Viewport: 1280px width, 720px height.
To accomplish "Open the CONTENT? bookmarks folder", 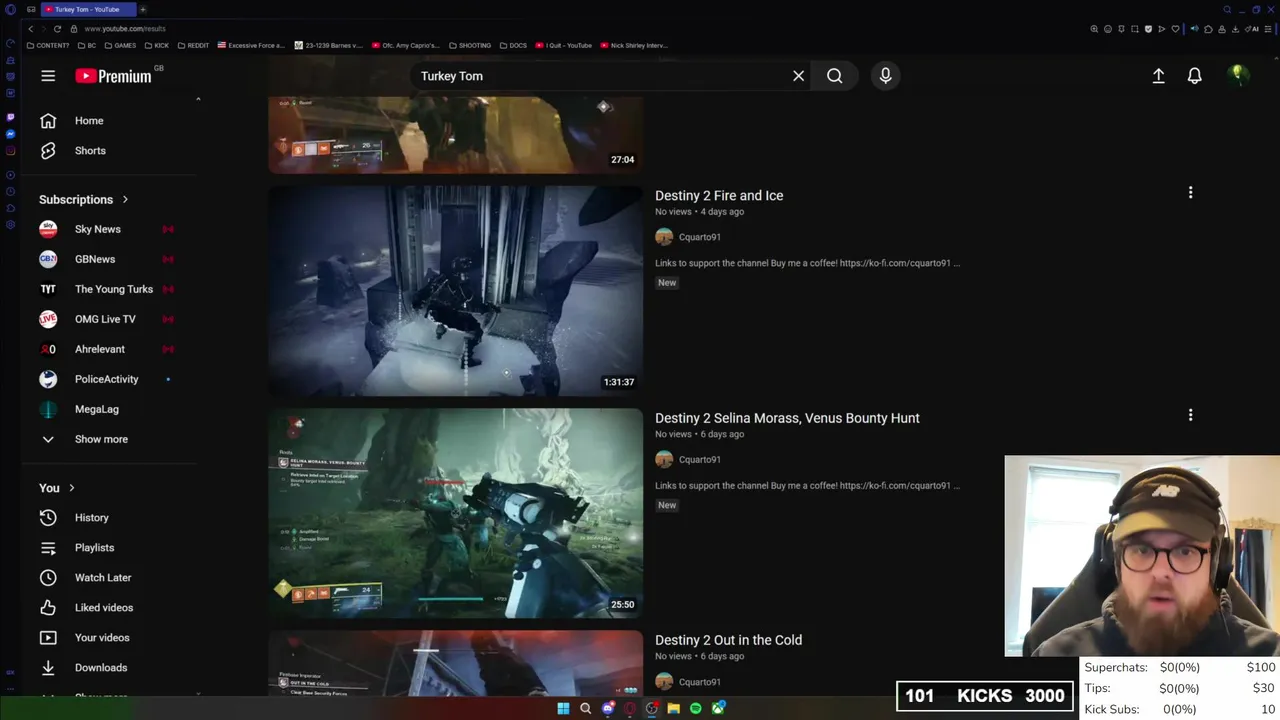I will [48, 45].
